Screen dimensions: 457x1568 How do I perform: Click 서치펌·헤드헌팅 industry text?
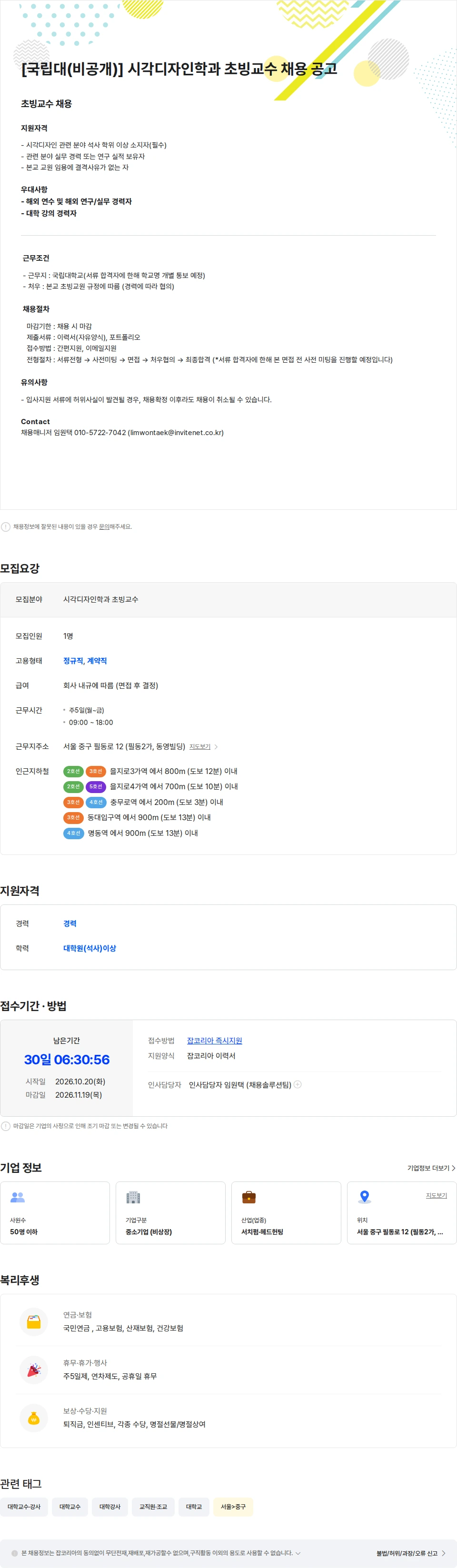point(262,1231)
